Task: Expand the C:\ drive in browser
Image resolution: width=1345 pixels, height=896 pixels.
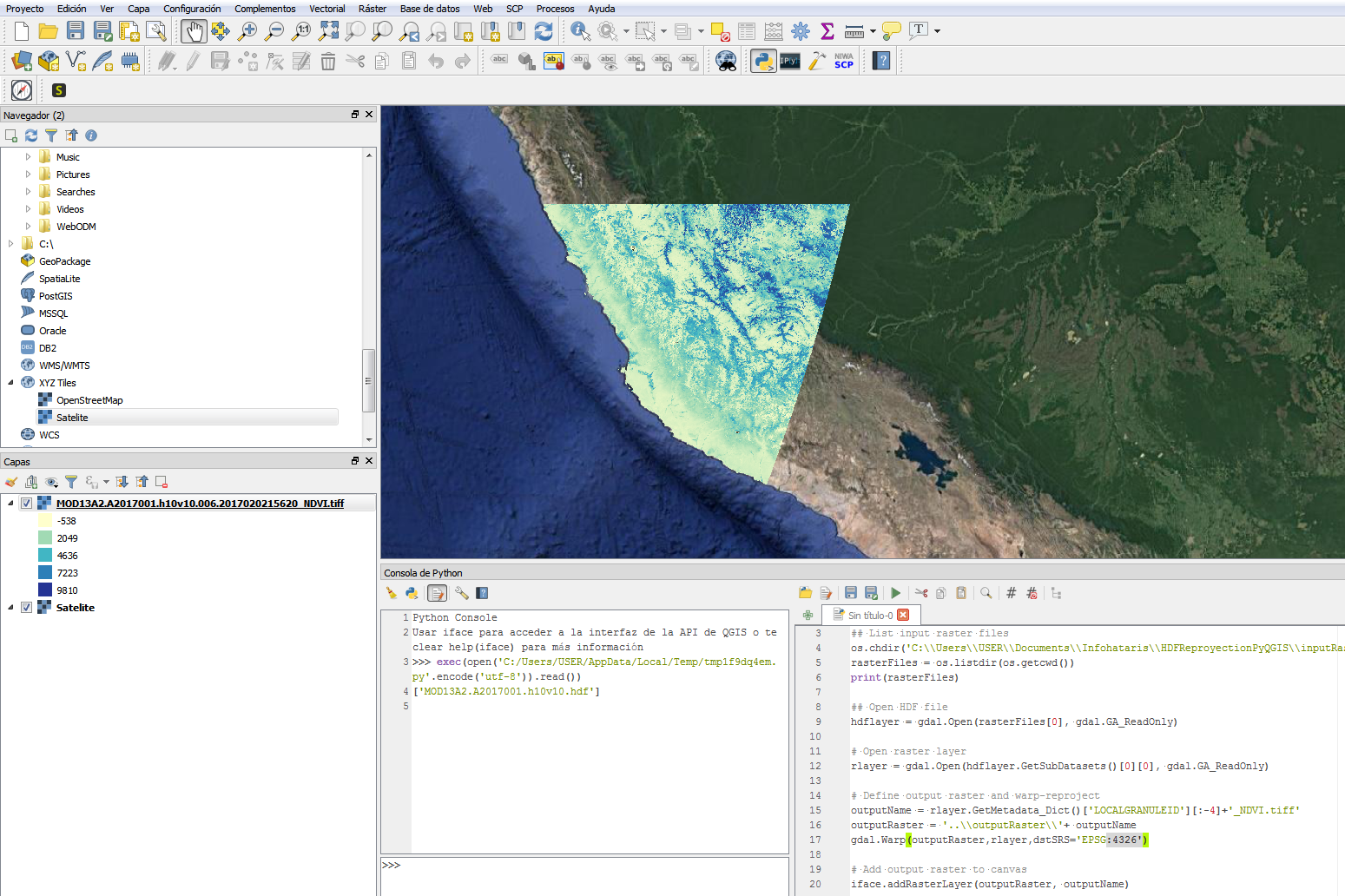Action: click(x=10, y=244)
